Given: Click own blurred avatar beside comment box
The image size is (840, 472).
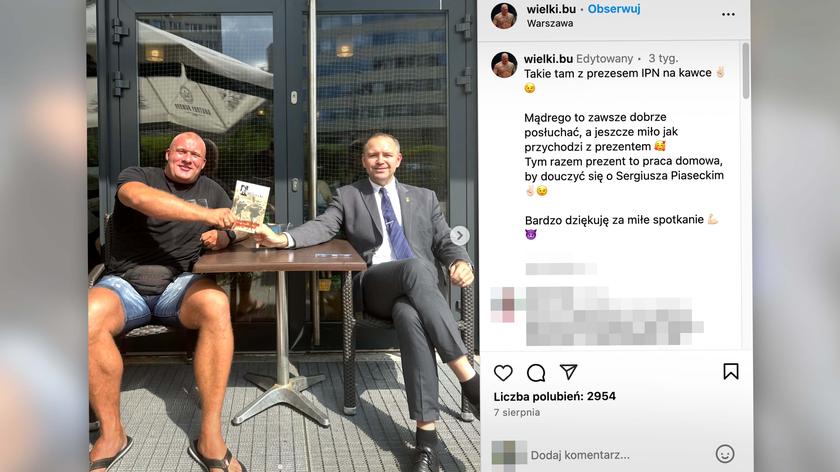Looking at the screenshot, I should [x=509, y=453].
